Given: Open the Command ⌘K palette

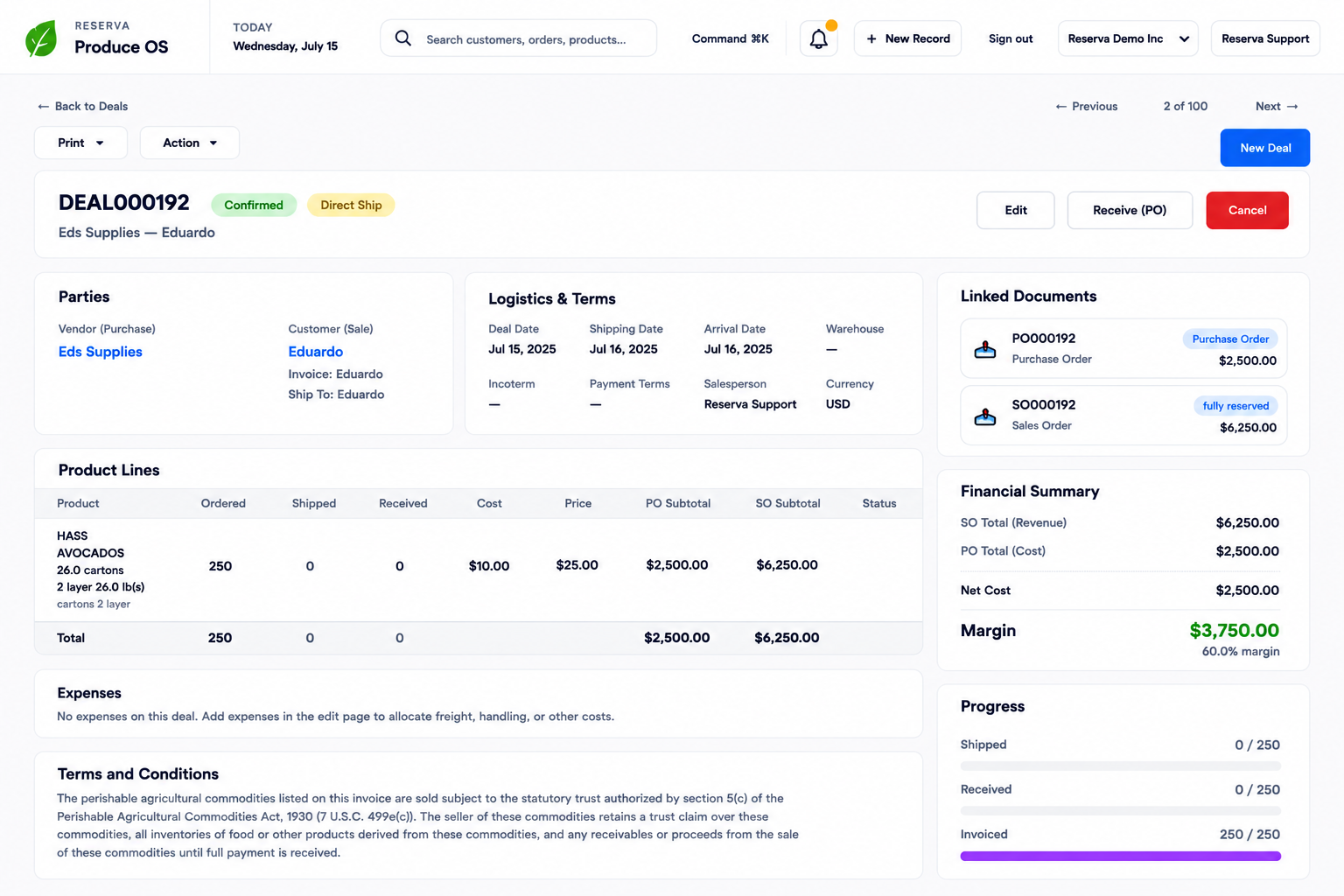Looking at the screenshot, I should point(730,38).
